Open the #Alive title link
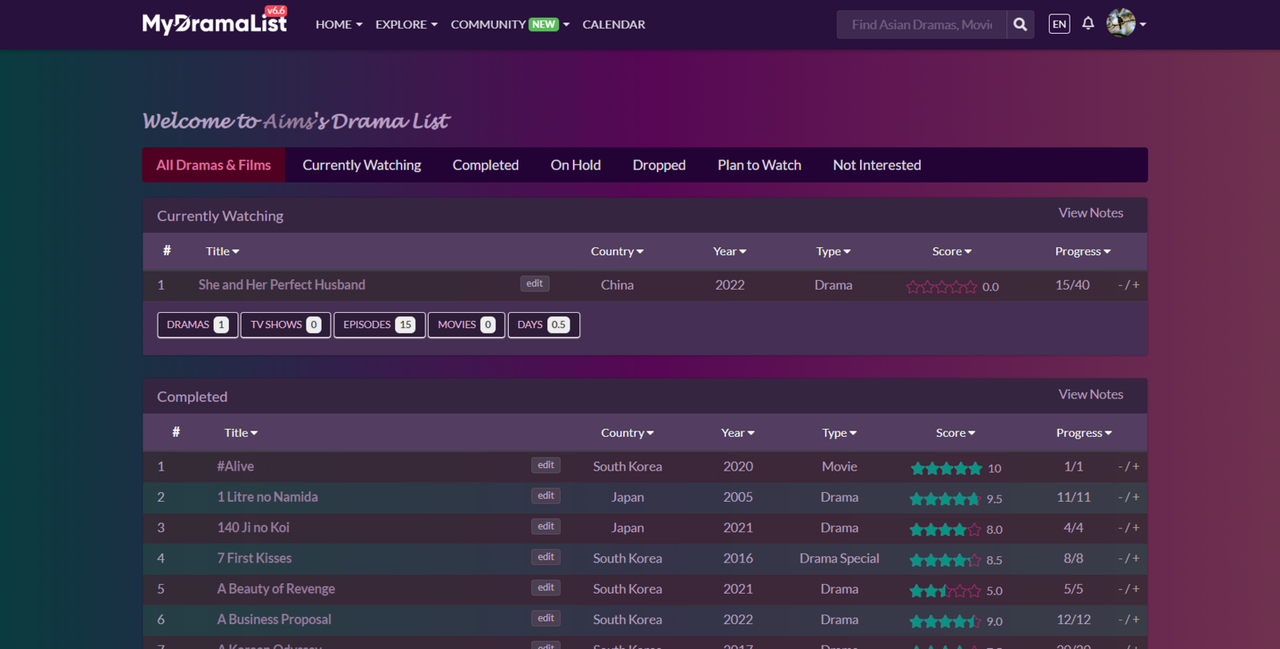Screen dimensions: 1280x649 235,466
